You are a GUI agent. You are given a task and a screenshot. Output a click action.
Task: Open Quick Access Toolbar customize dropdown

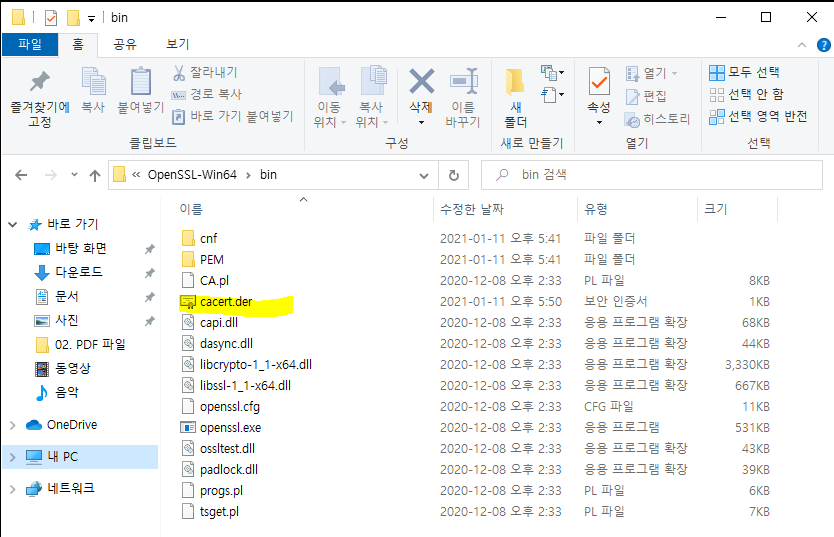tap(91, 19)
